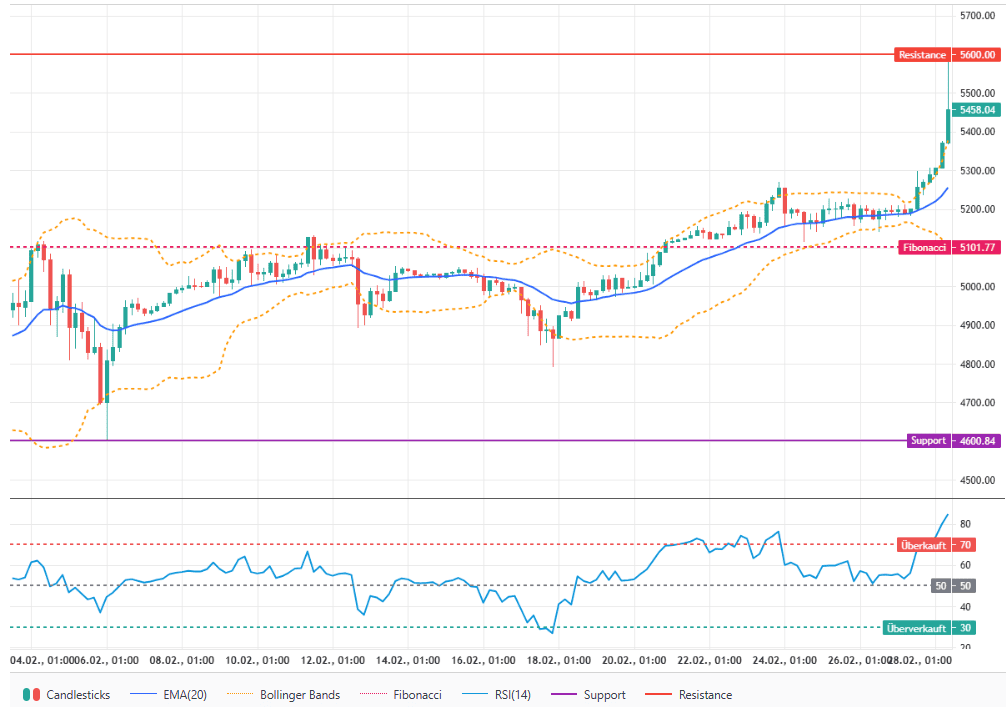
Task: Click the Resistance 5600.00 price label
Action: (945, 55)
